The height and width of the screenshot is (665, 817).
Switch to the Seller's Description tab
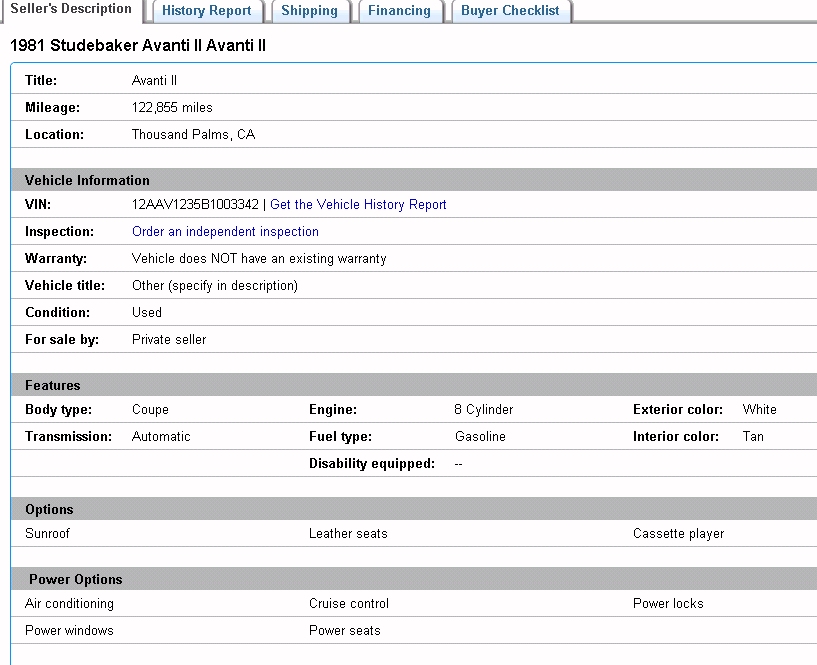tap(71, 9)
